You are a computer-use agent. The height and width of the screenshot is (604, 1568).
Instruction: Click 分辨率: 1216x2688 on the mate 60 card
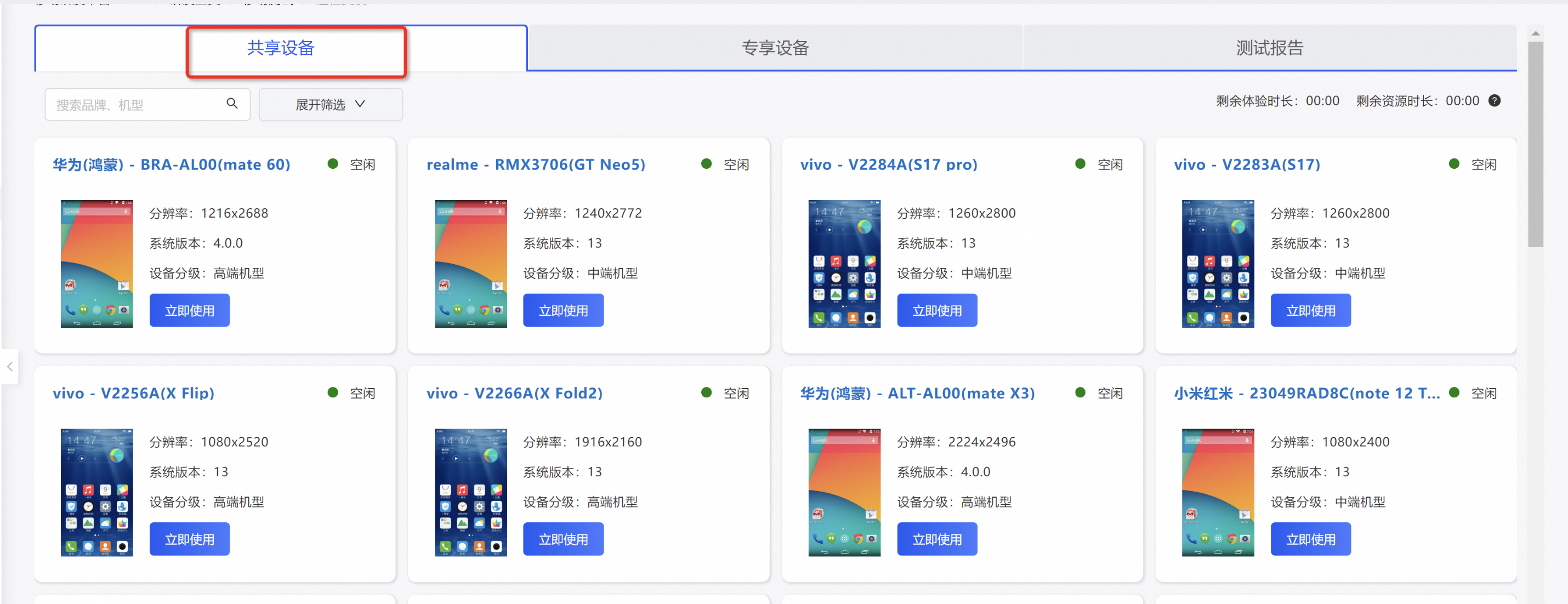(x=209, y=213)
